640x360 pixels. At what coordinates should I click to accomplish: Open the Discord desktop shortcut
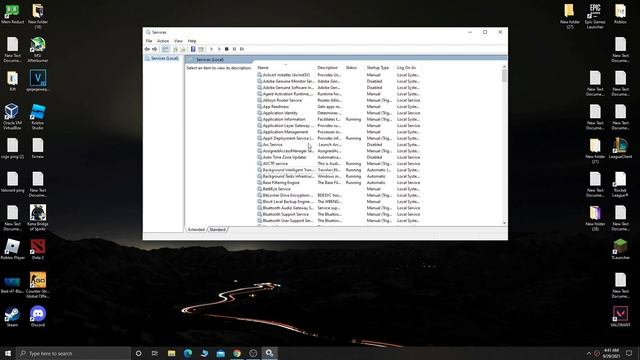point(38,316)
